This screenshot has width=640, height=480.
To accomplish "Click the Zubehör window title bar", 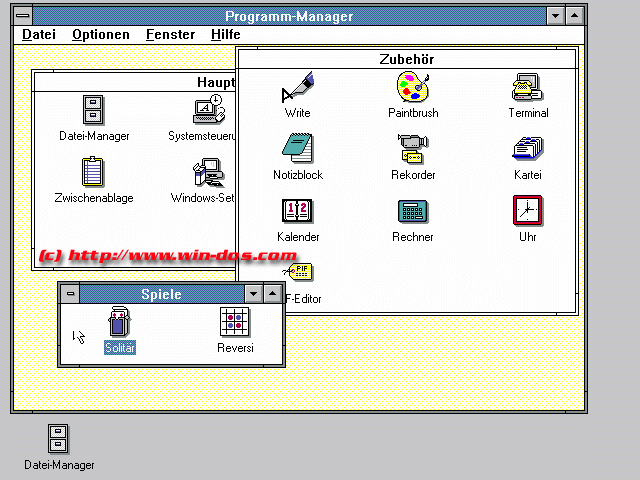I will (406, 59).
